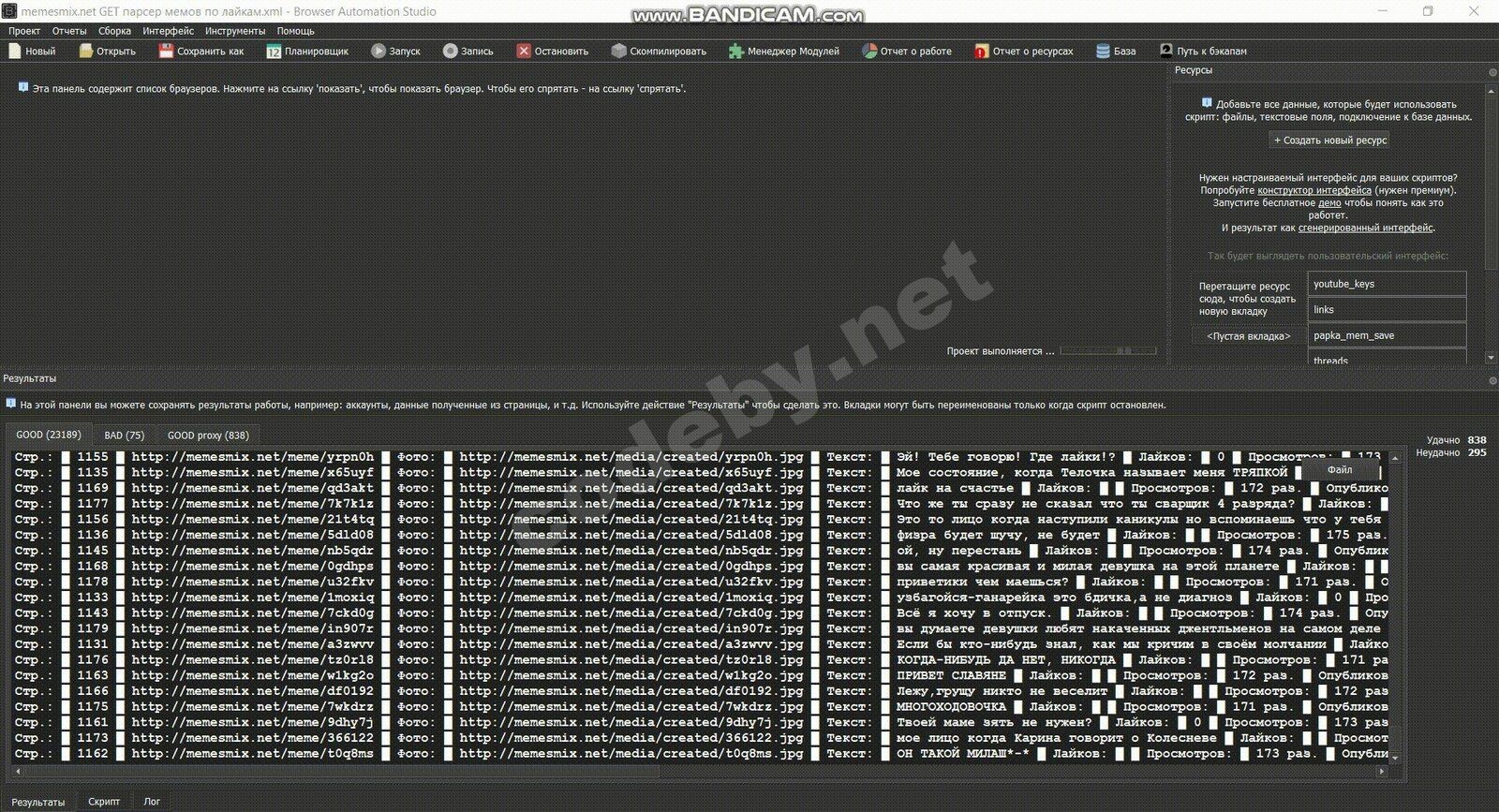Open the Проект menu

(x=24, y=31)
